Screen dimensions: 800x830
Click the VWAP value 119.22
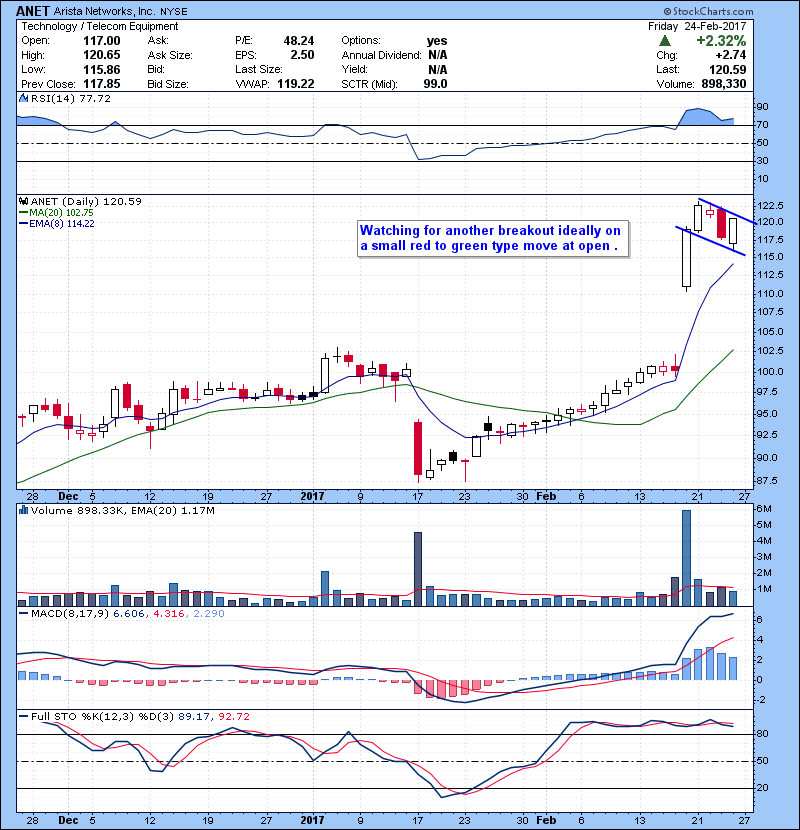point(296,84)
